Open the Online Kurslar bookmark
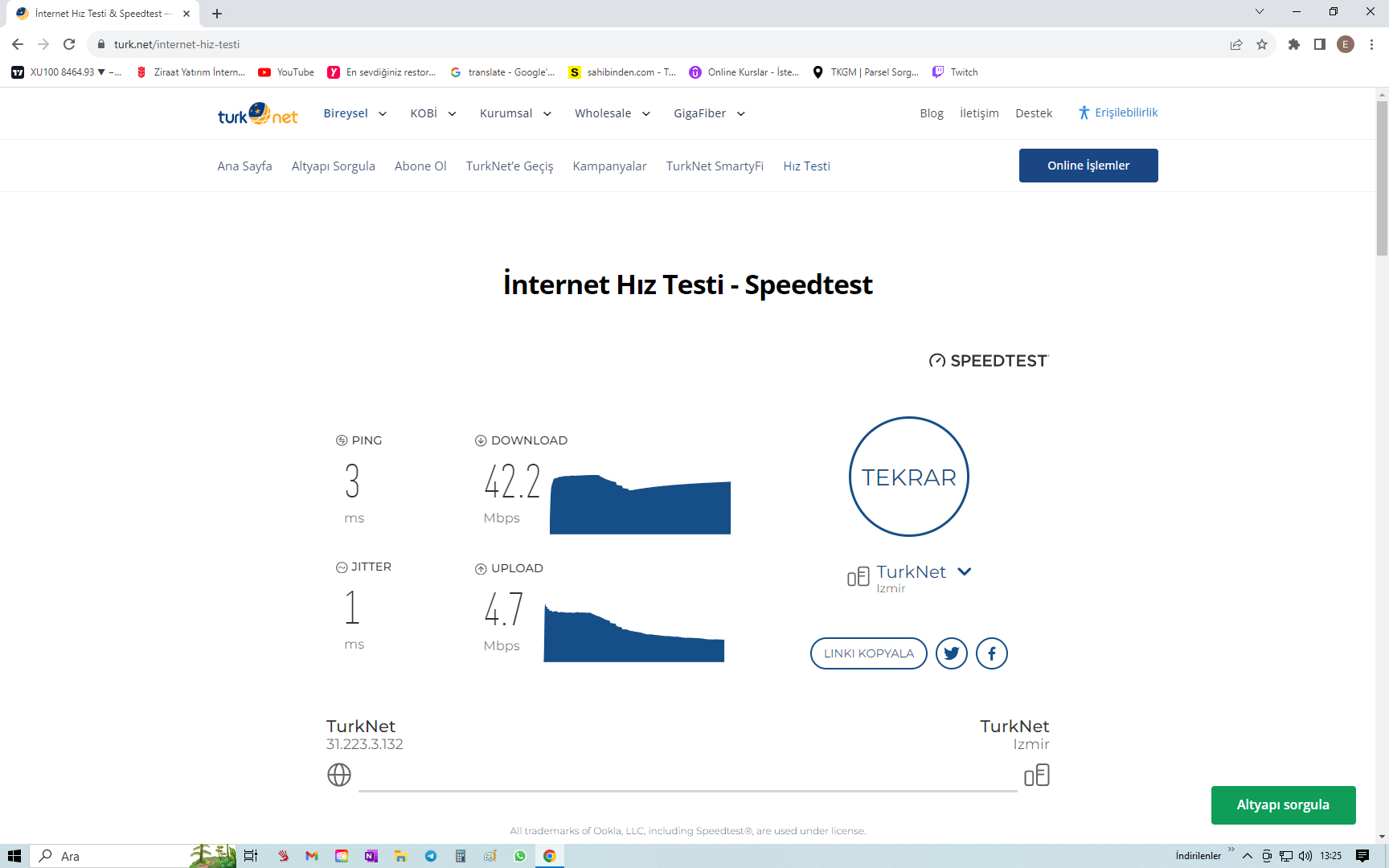 [x=744, y=72]
